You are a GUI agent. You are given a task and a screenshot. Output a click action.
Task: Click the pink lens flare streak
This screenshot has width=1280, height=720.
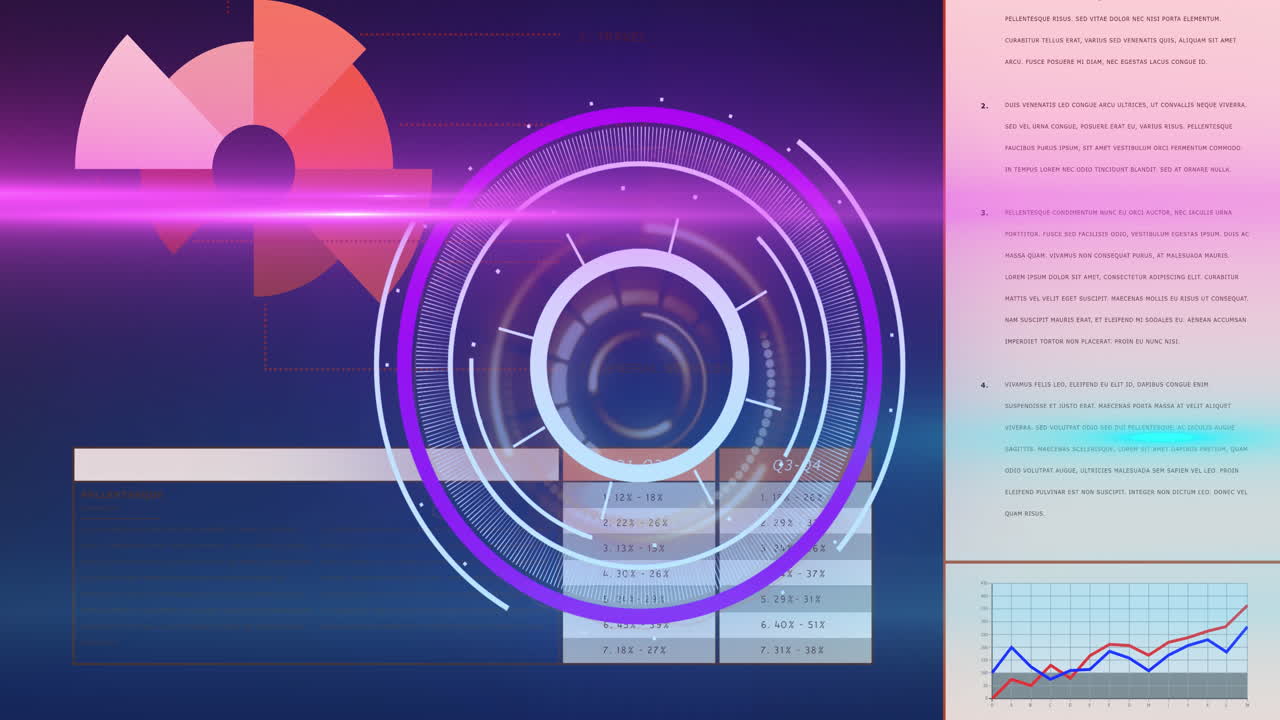tap(200, 200)
